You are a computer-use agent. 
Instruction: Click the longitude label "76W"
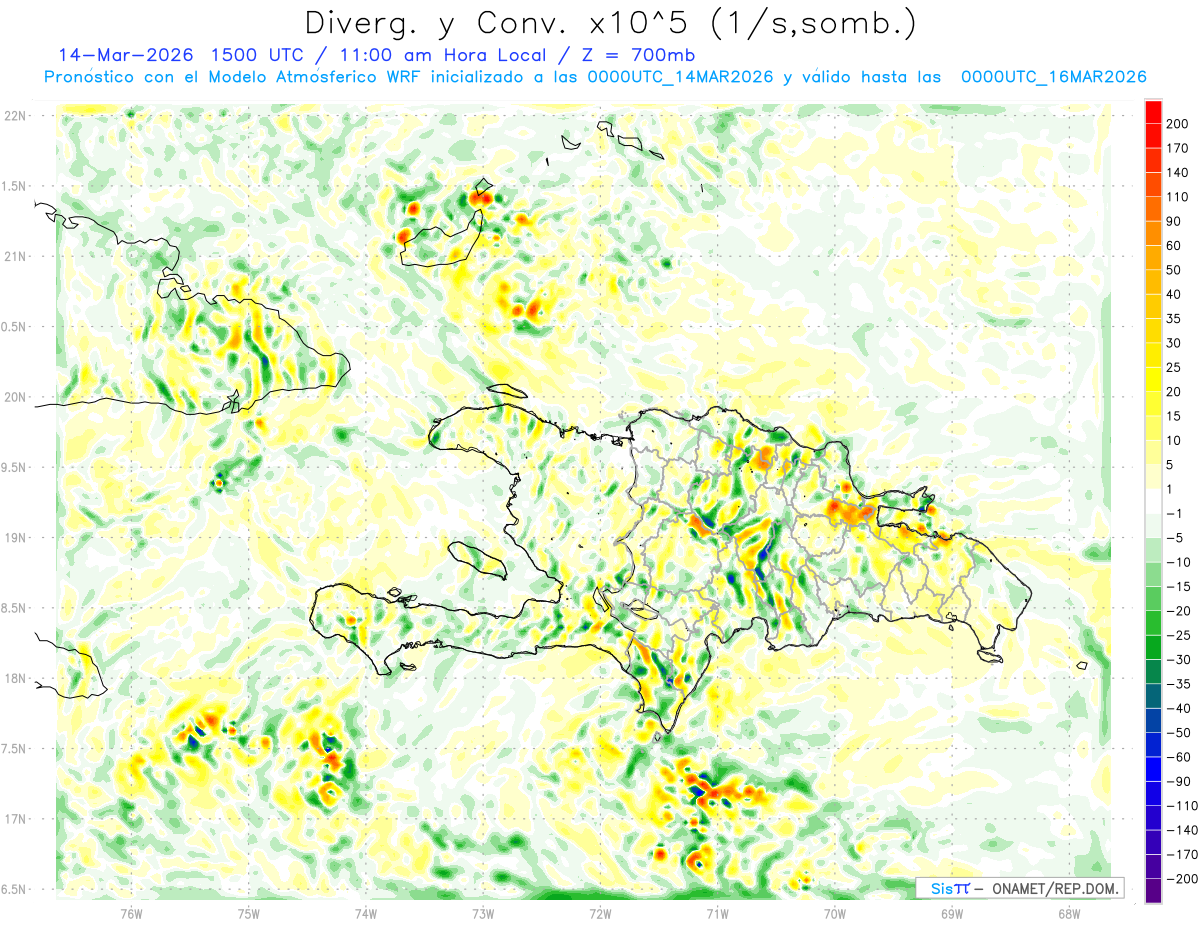click(x=132, y=913)
